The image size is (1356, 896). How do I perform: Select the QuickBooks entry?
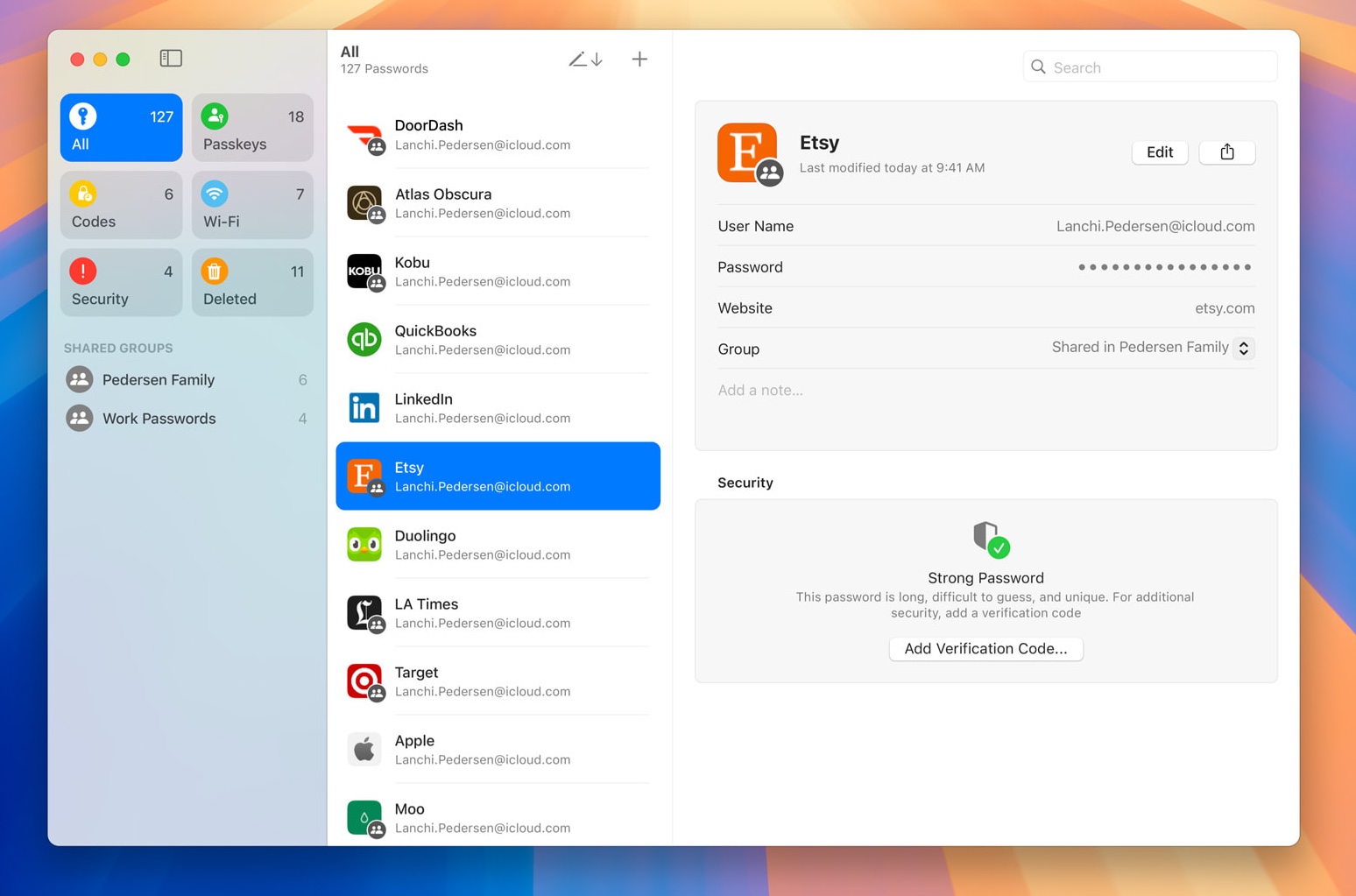point(498,340)
